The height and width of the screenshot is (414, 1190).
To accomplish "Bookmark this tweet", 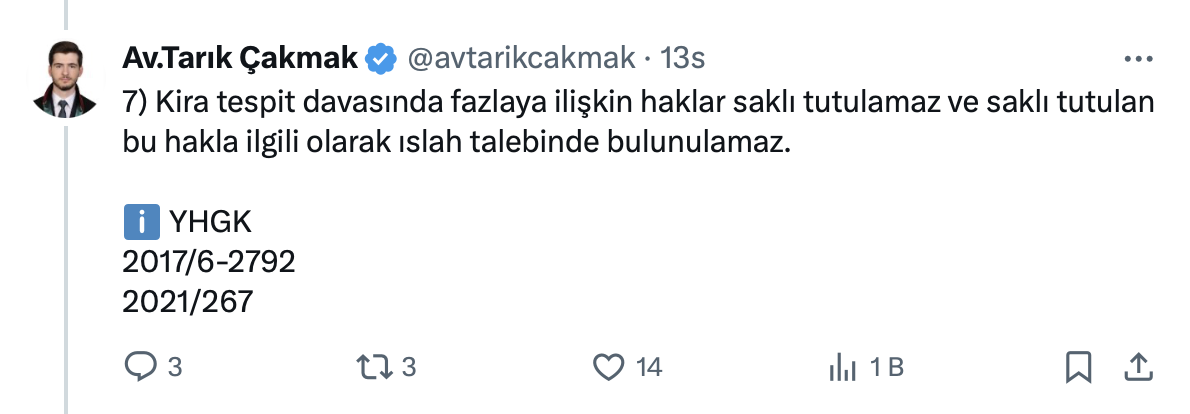I will click(x=1078, y=367).
